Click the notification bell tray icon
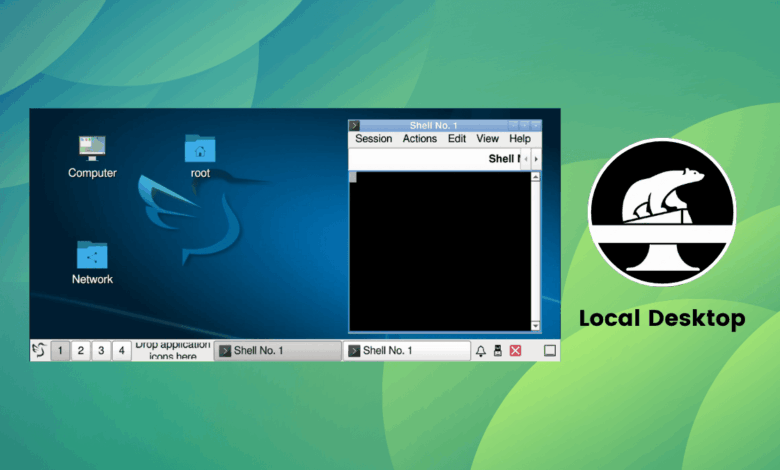780x470 pixels. pyautogui.click(x=481, y=351)
